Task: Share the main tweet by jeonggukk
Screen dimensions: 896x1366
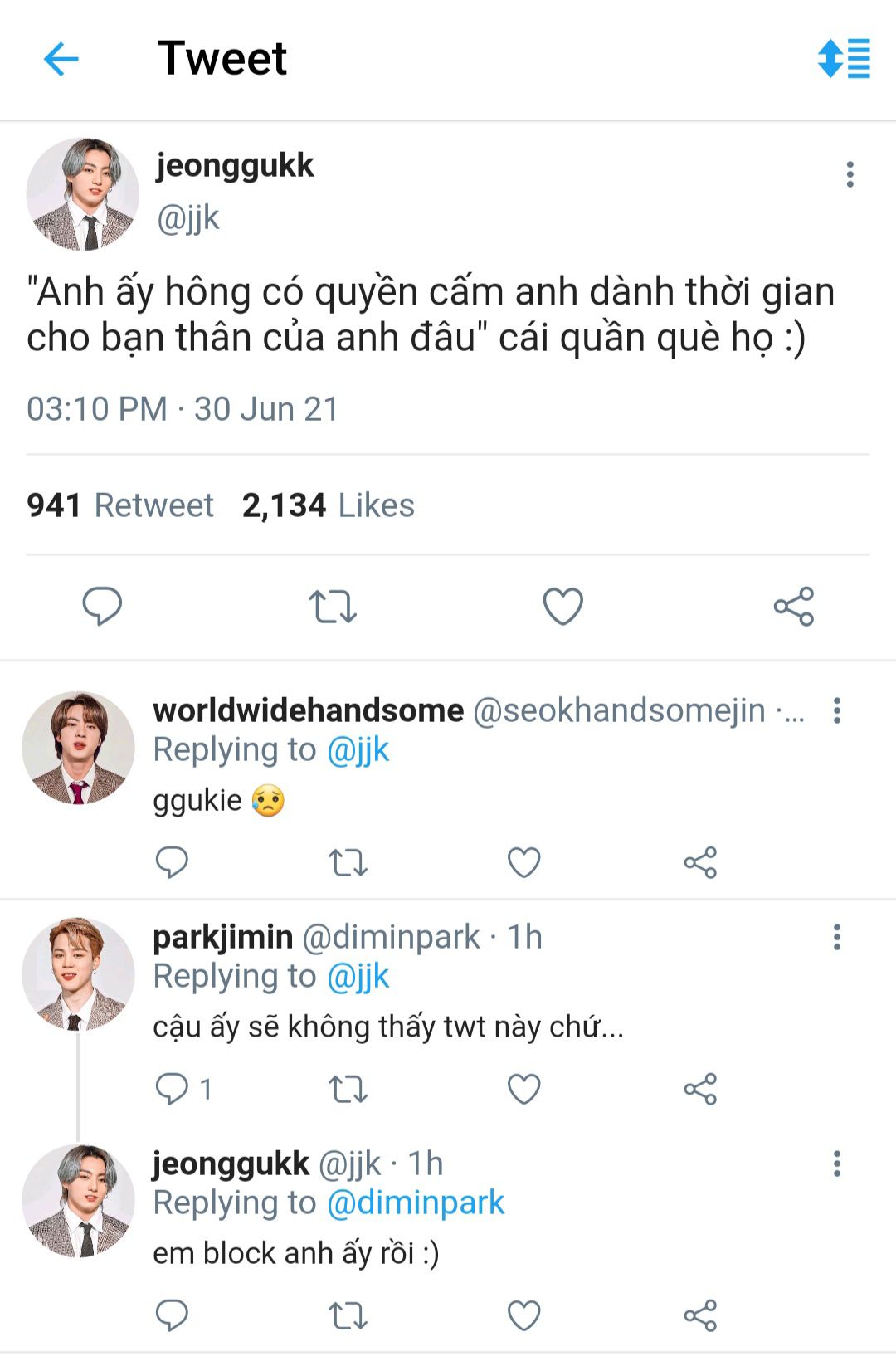Action: click(794, 606)
